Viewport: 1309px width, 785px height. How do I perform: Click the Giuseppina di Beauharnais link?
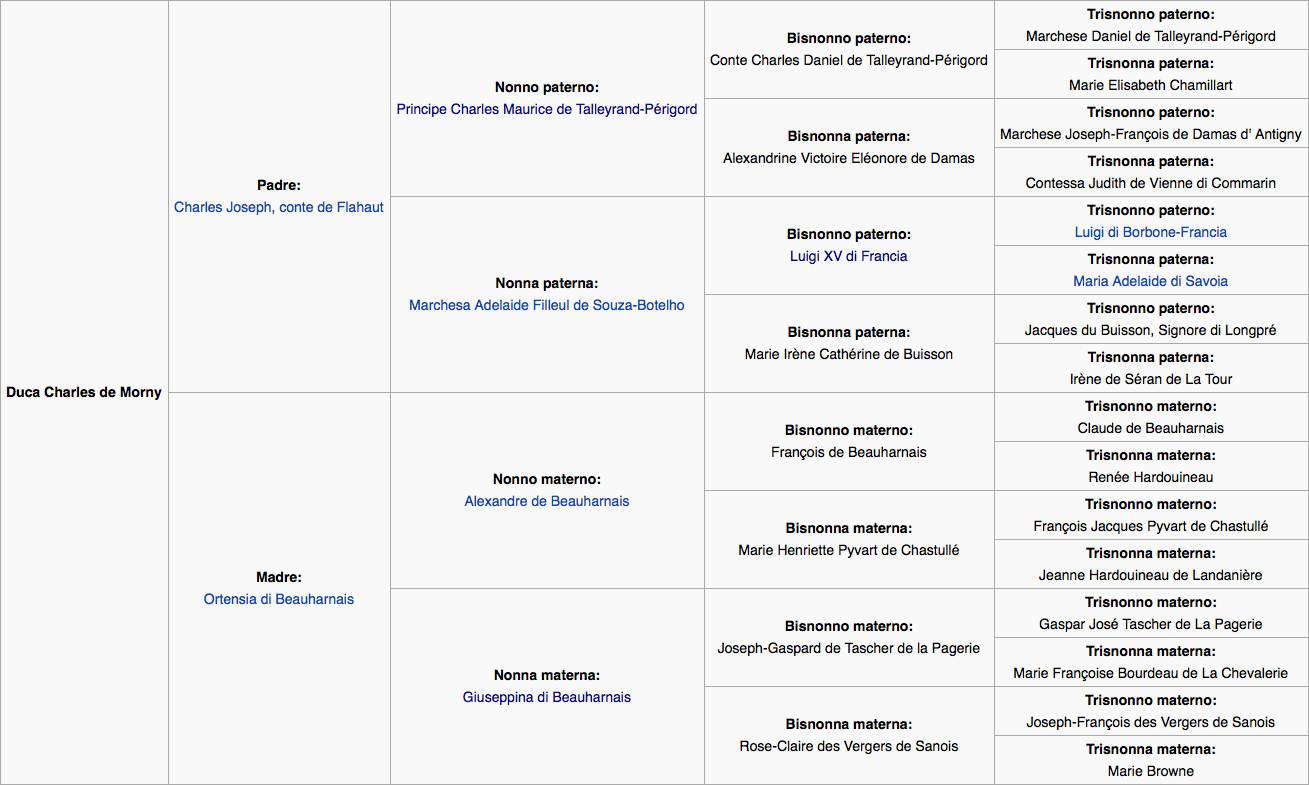click(x=546, y=697)
